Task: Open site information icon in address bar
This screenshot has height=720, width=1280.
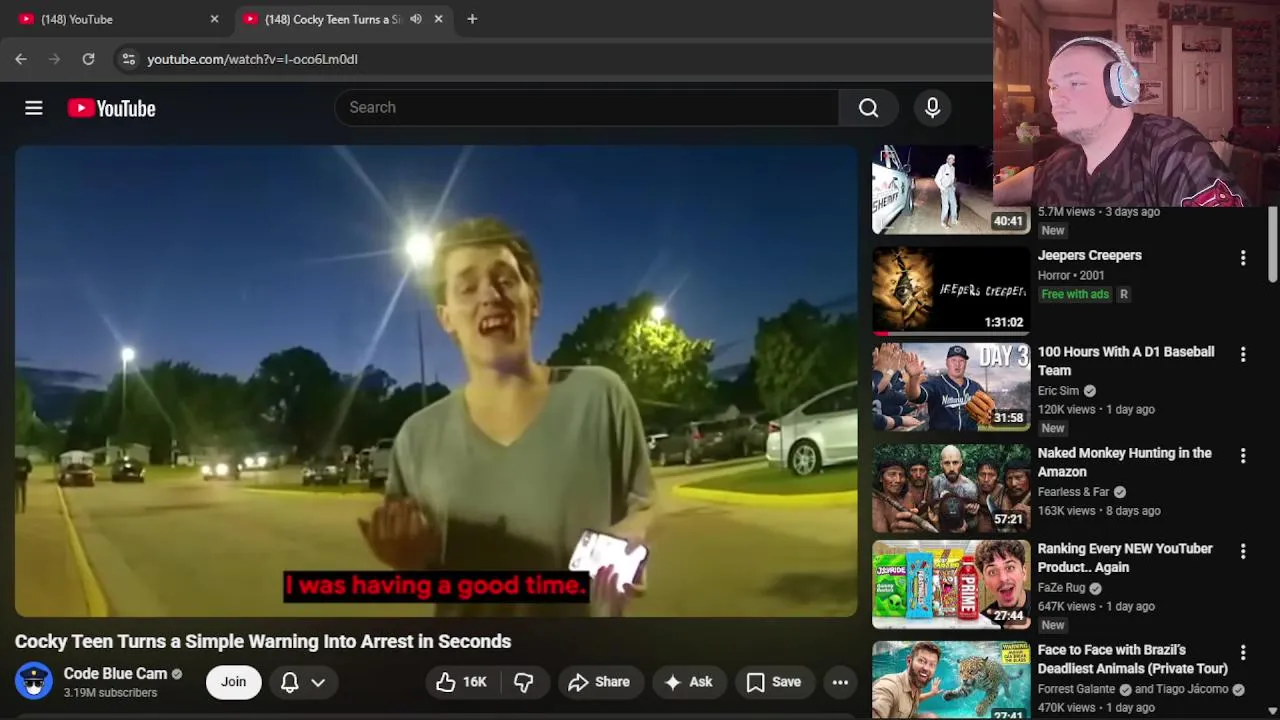Action: tap(128, 59)
